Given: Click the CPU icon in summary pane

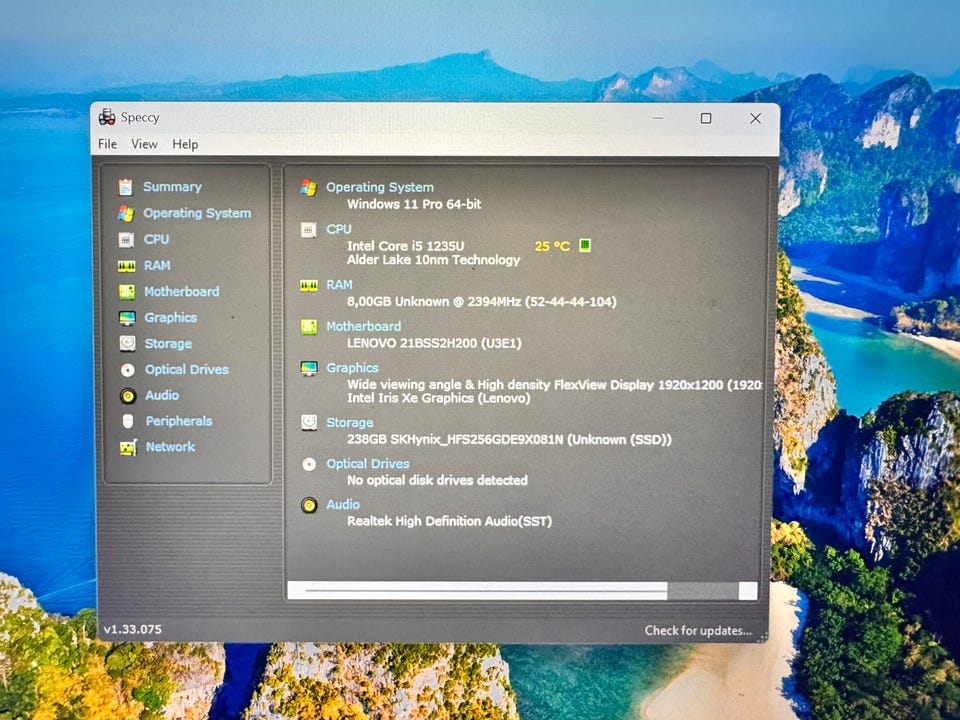Looking at the screenshot, I should click(x=309, y=230).
